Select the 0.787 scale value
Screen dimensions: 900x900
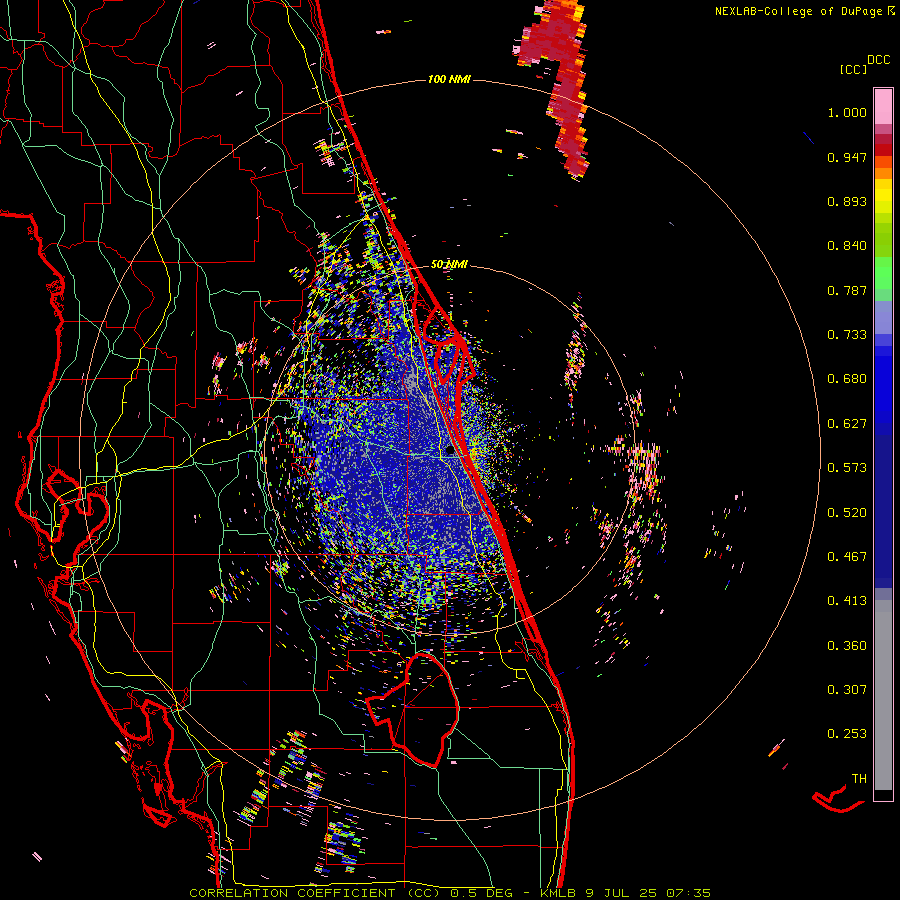[x=847, y=290]
